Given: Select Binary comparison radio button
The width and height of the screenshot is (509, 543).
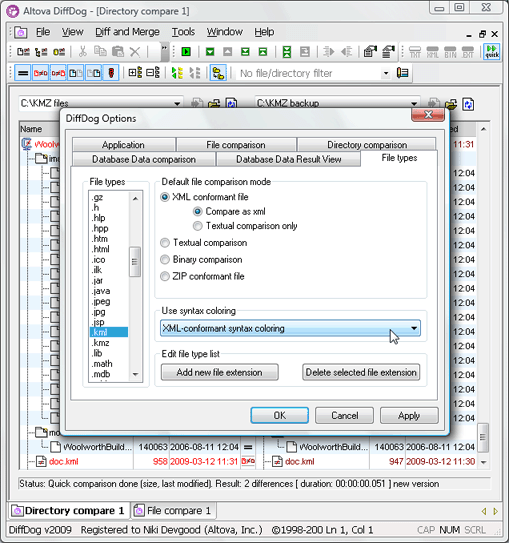Looking at the screenshot, I should click(165, 259).
